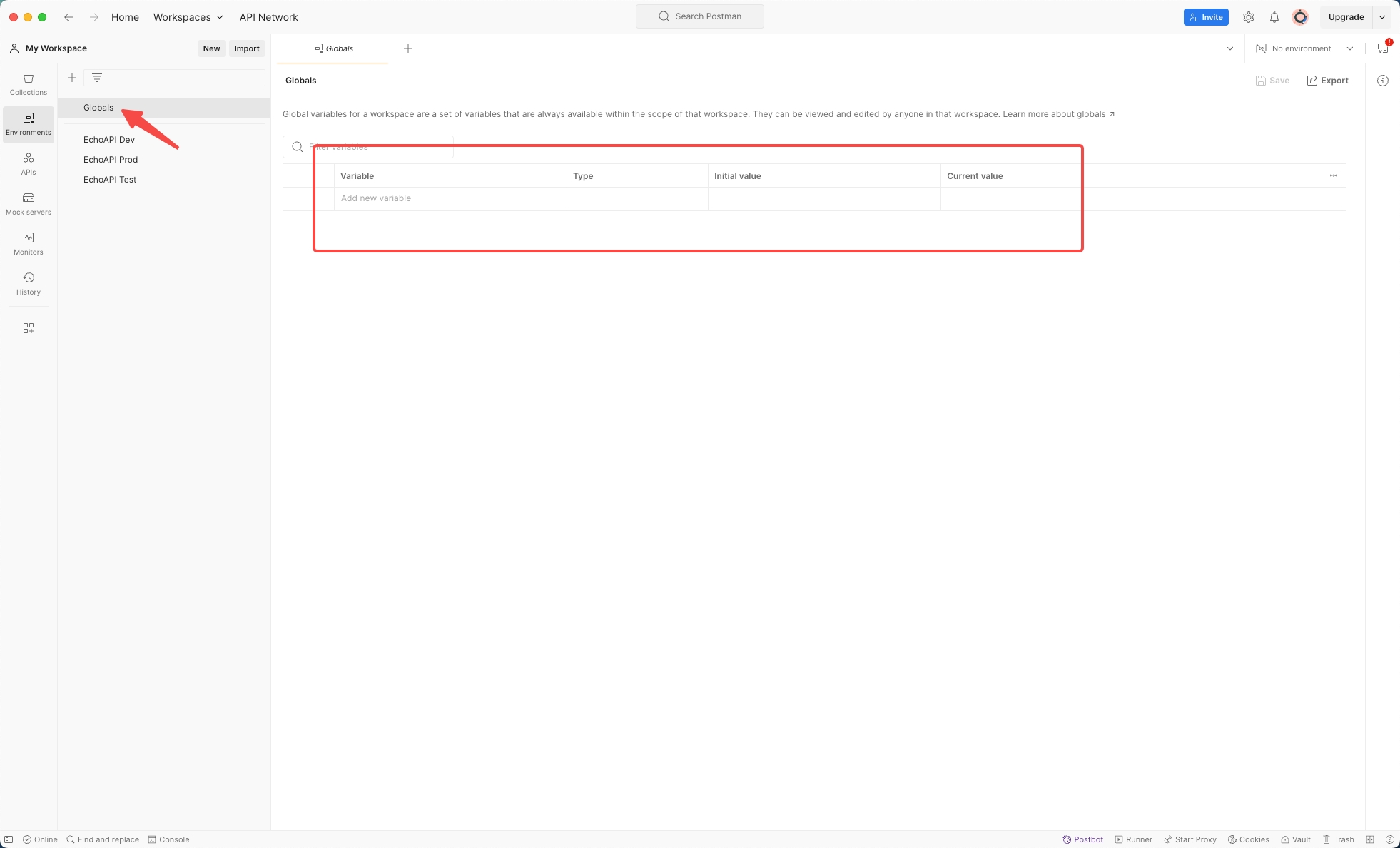Screen dimensions: 1400x848
Task: Open the Monitors sidebar section
Action: coord(29,243)
